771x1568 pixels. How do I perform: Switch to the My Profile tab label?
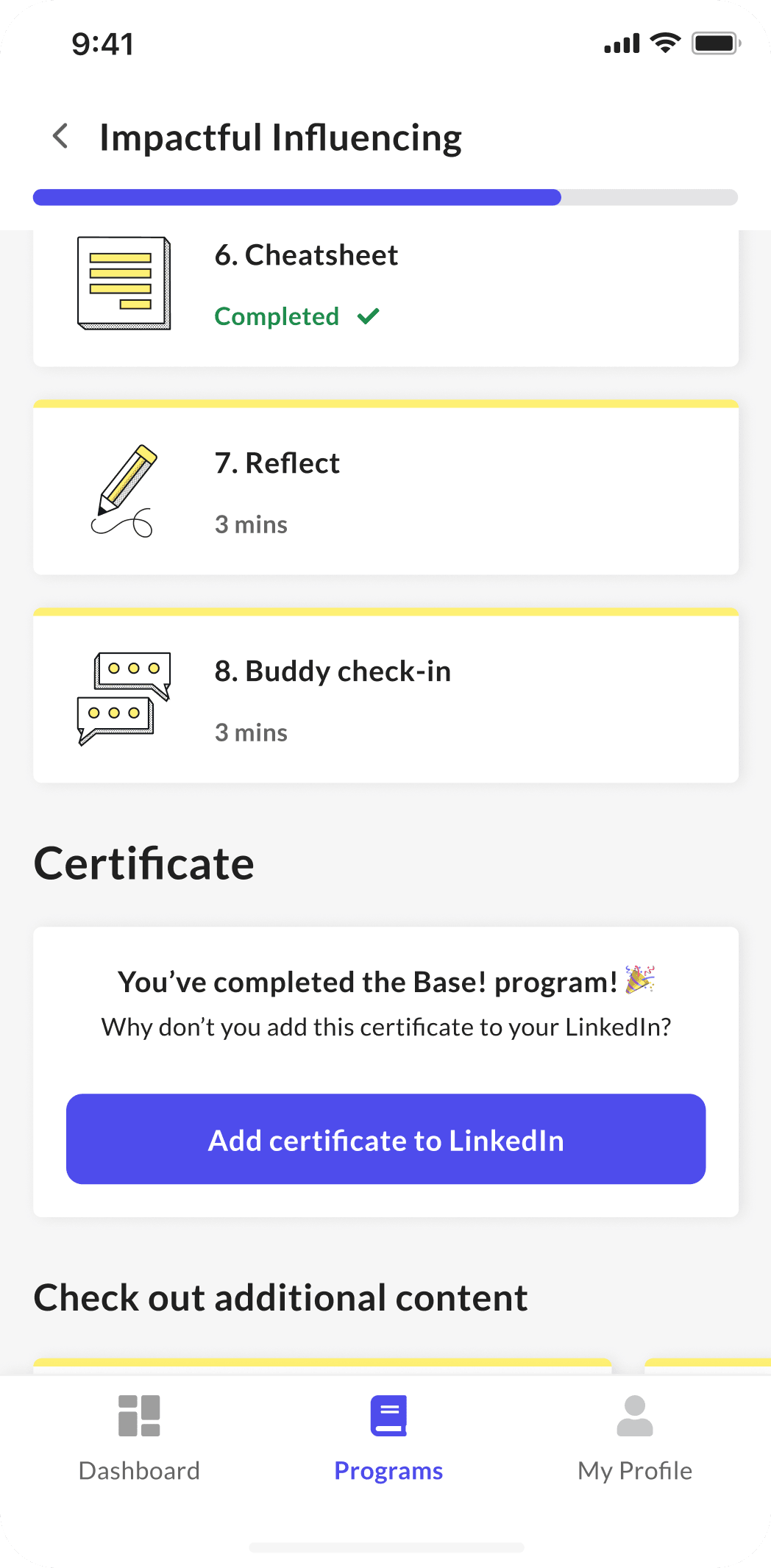[x=635, y=1471]
